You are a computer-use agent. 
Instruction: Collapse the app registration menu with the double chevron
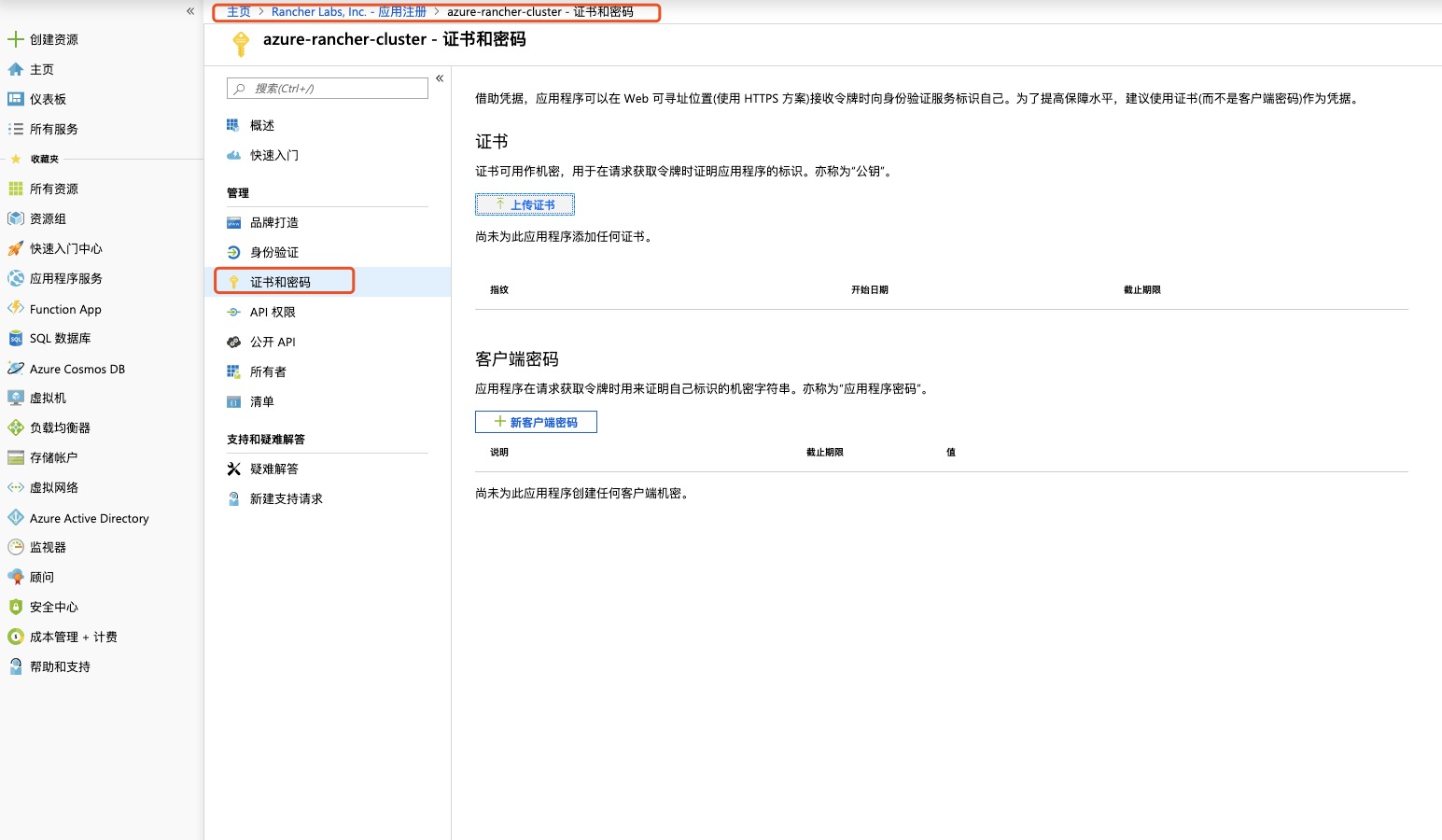[440, 78]
